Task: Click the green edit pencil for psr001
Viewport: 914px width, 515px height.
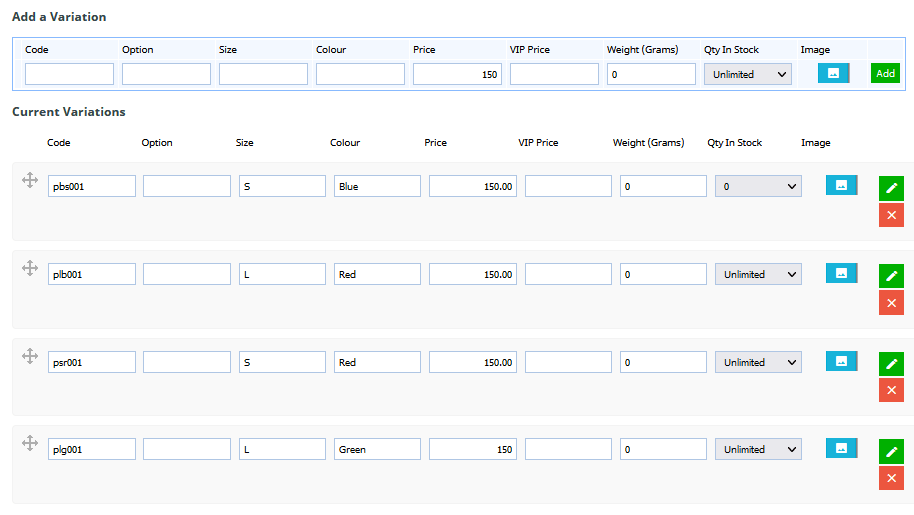Action: tap(891, 364)
